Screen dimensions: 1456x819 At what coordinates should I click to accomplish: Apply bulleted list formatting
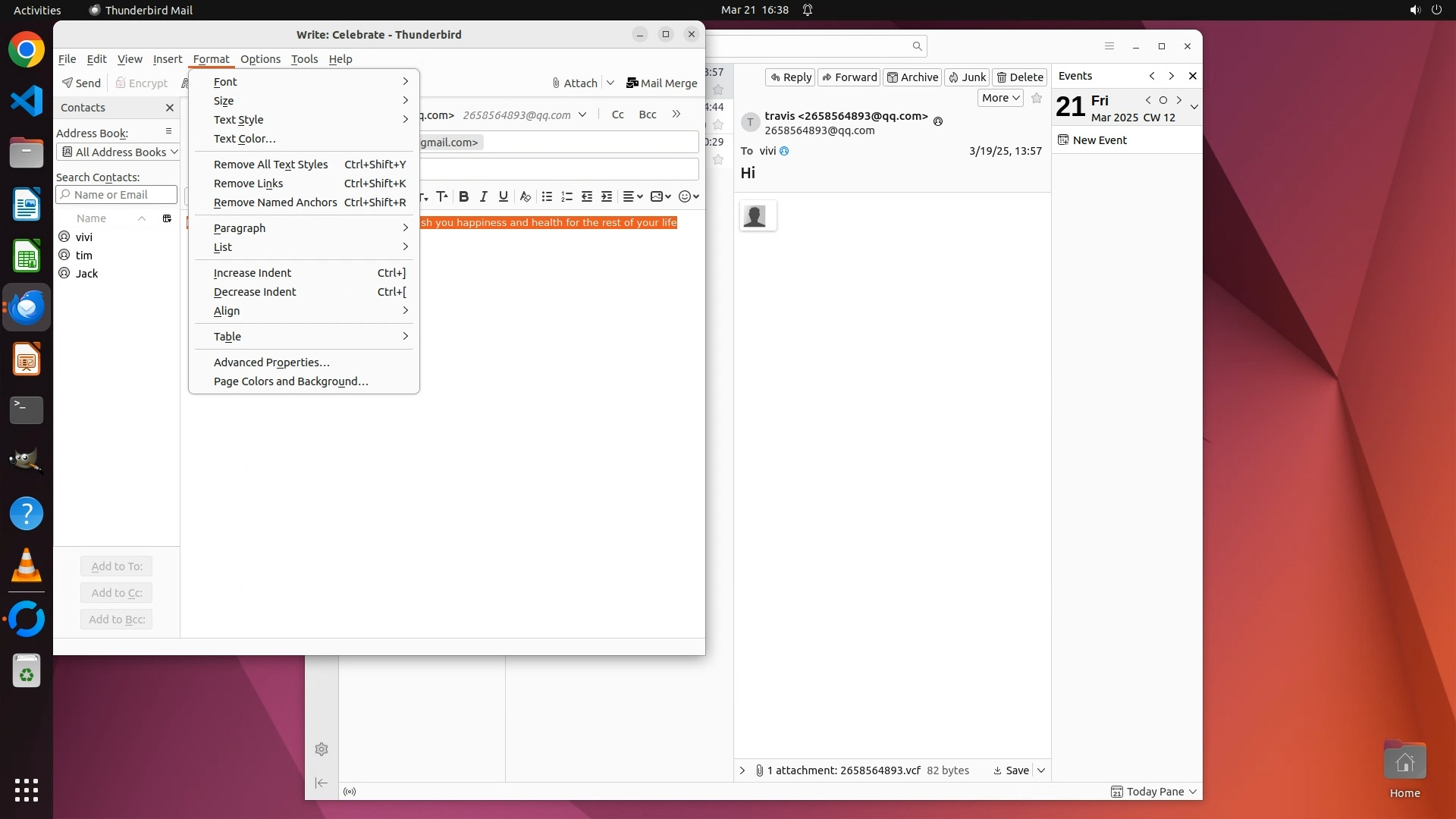[547, 196]
